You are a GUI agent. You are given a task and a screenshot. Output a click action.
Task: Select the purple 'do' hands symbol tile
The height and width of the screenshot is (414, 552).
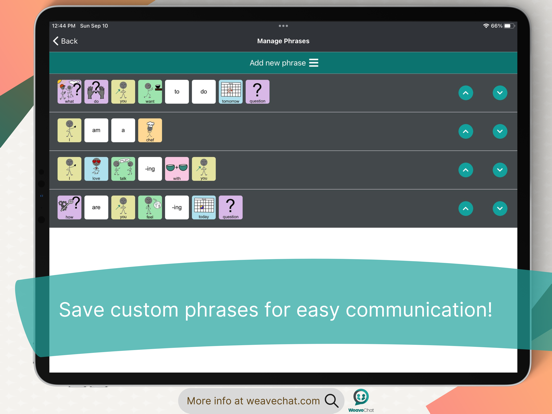coord(96,92)
